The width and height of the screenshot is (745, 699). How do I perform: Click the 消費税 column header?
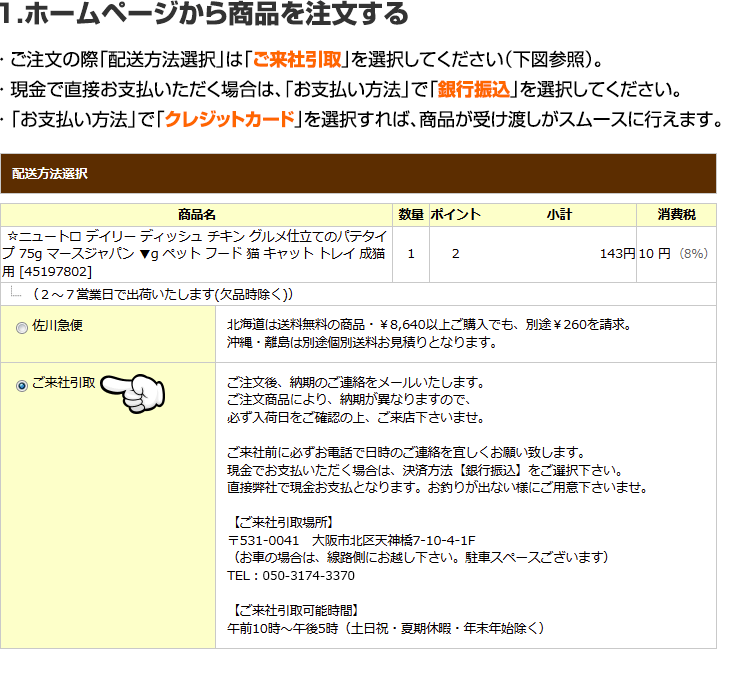click(x=676, y=215)
